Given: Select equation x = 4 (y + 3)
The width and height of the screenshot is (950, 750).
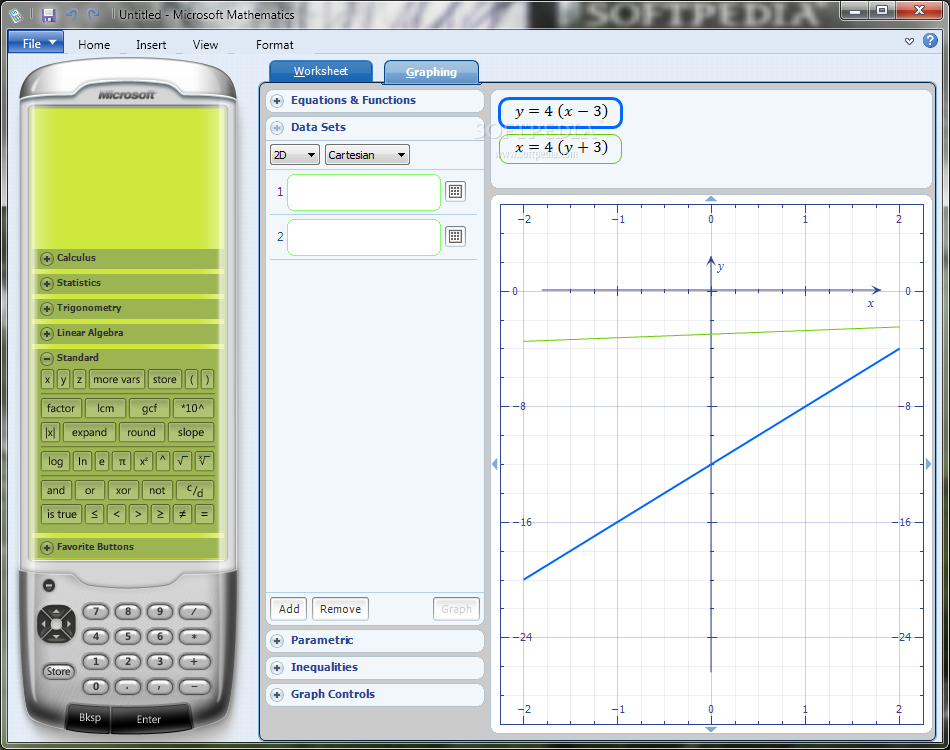Looking at the screenshot, I should point(560,148).
